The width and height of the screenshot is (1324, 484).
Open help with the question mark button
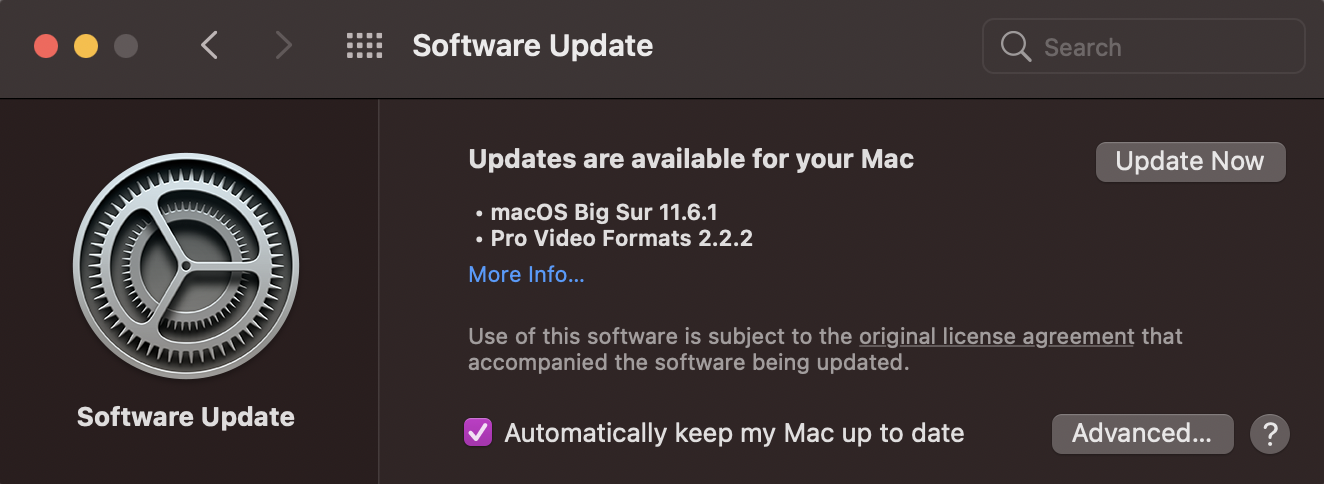[1270, 434]
